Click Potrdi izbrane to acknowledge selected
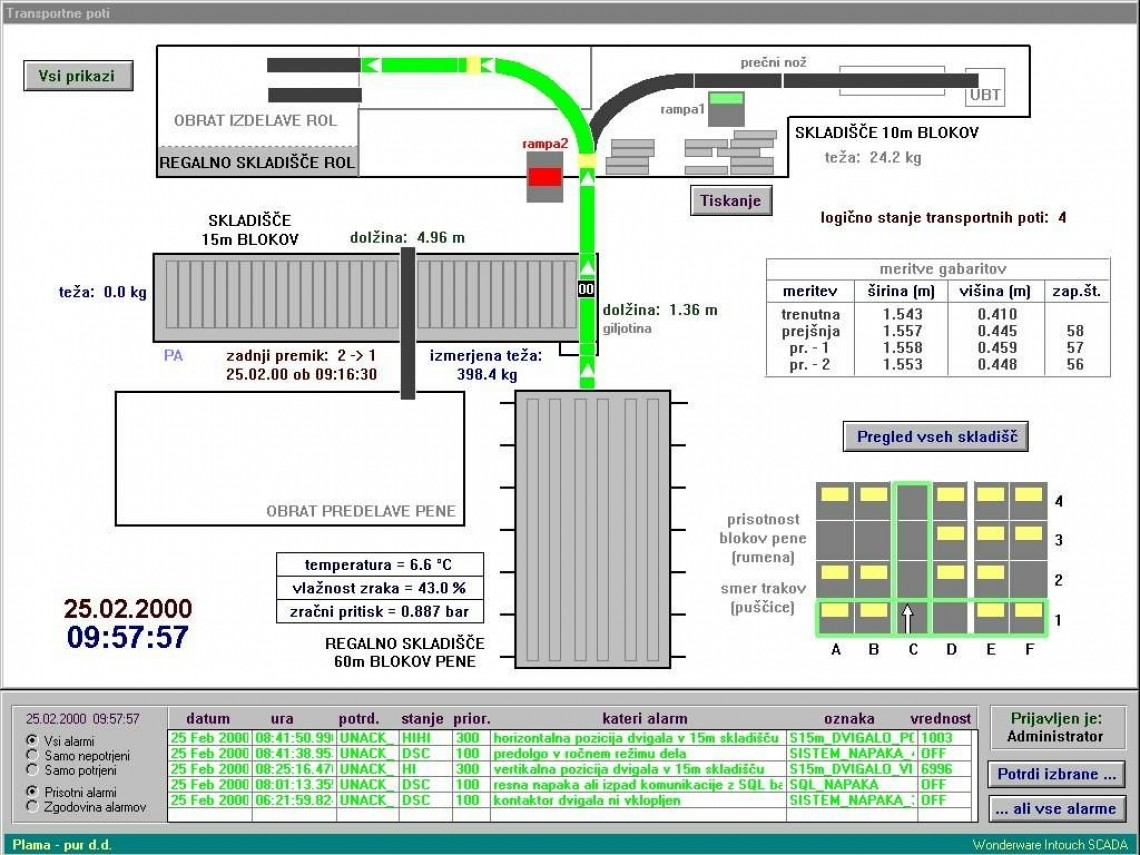This screenshot has width=1140, height=855. tap(1057, 774)
